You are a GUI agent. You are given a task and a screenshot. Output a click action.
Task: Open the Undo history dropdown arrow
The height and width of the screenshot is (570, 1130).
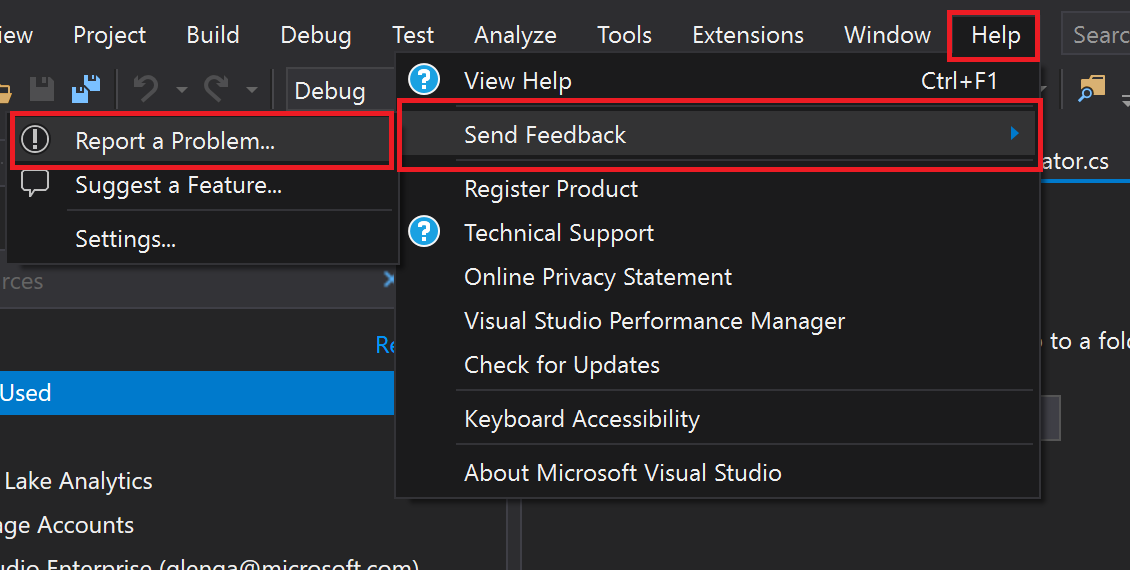[182, 90]
